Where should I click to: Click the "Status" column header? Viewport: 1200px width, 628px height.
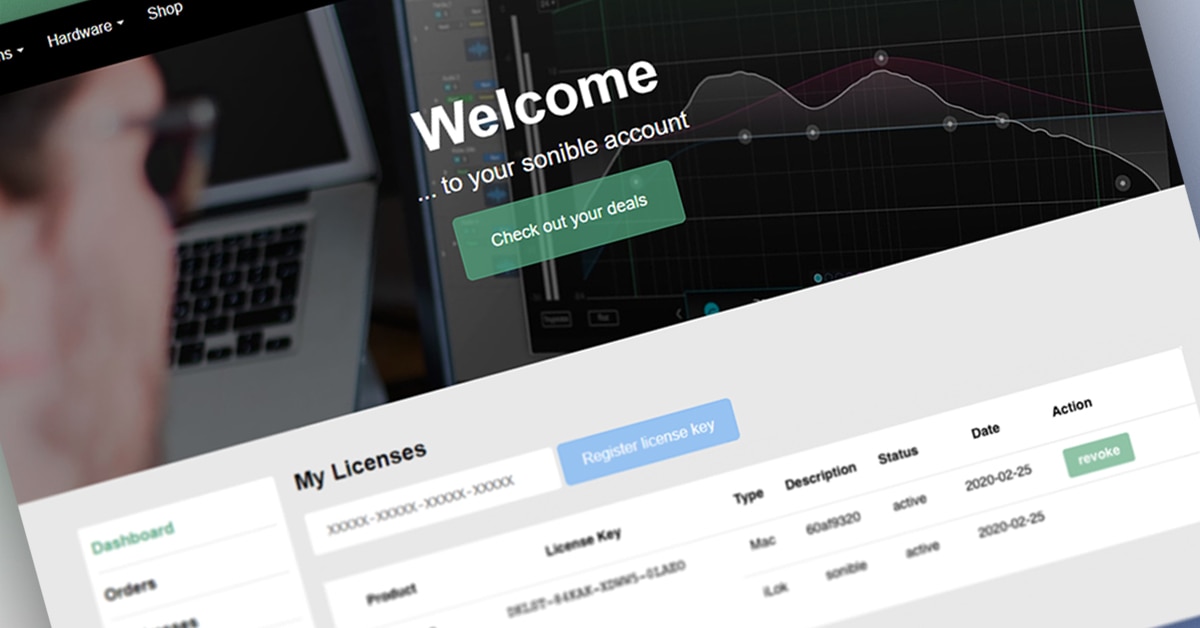(x=898, y=456)
